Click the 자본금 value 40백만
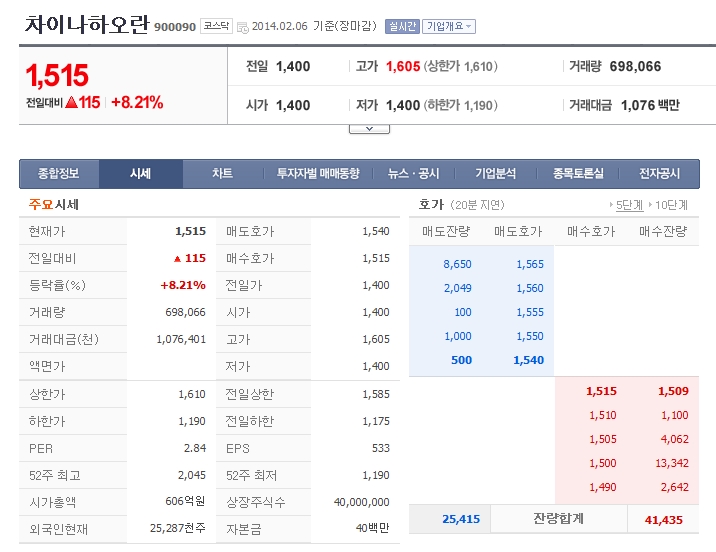716x552 pixels. tap(373, 528)
